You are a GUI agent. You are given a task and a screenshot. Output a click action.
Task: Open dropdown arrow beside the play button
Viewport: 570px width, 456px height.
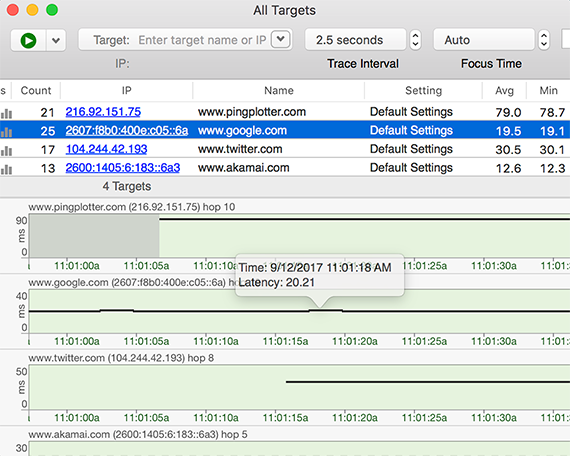click(56, 40)
